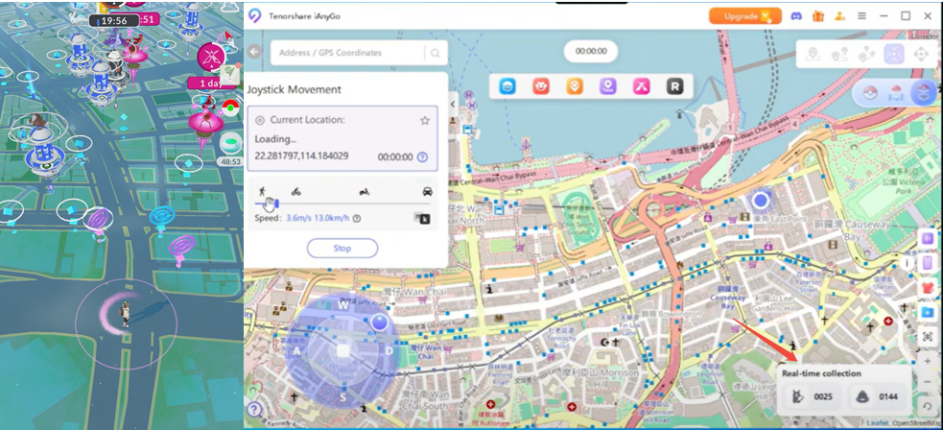
Task: Click the blue smiling face toolbar icon
Action: click(x=508, y=87)
